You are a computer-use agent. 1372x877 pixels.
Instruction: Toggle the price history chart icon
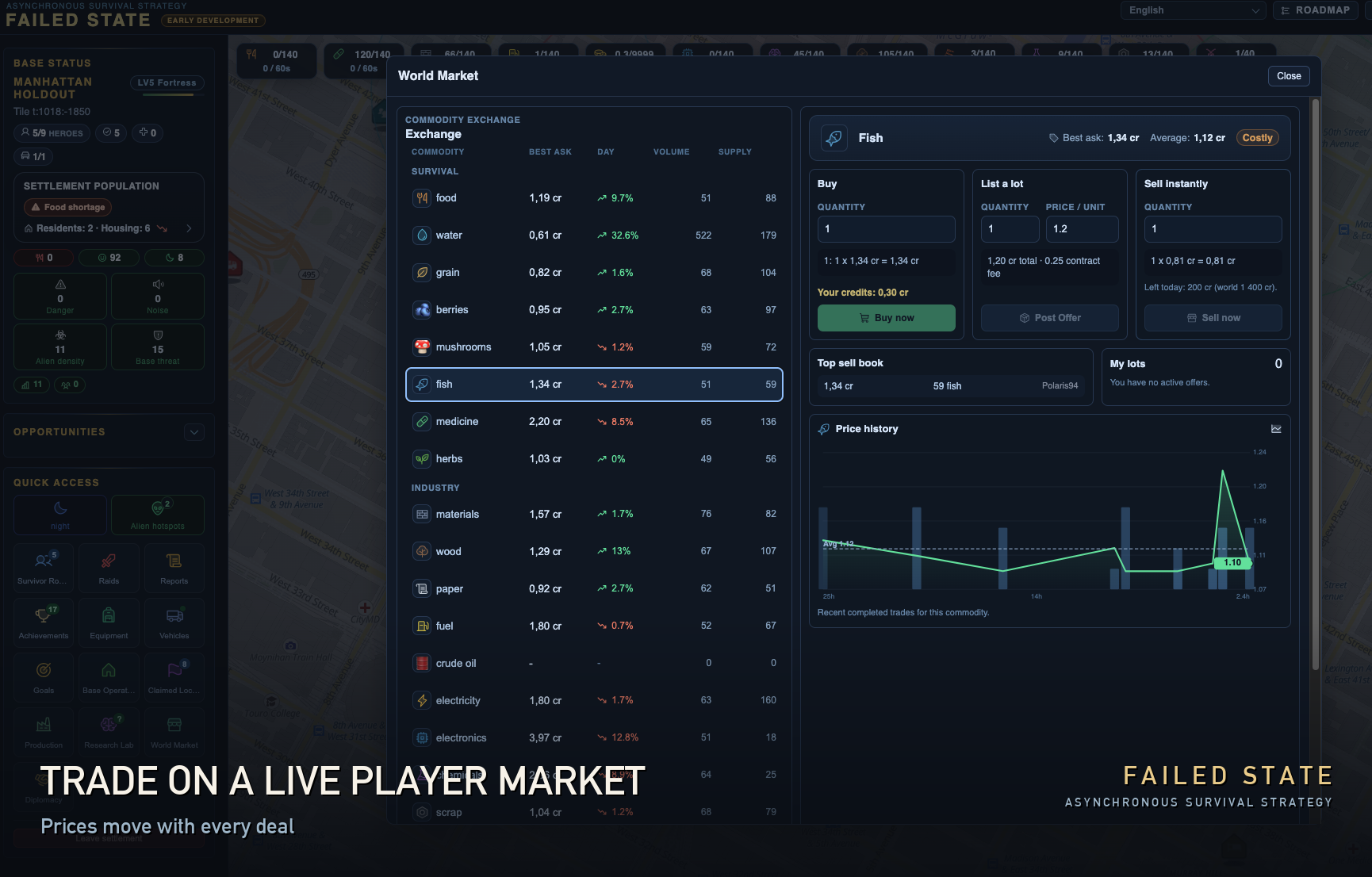click(1276, 429)
